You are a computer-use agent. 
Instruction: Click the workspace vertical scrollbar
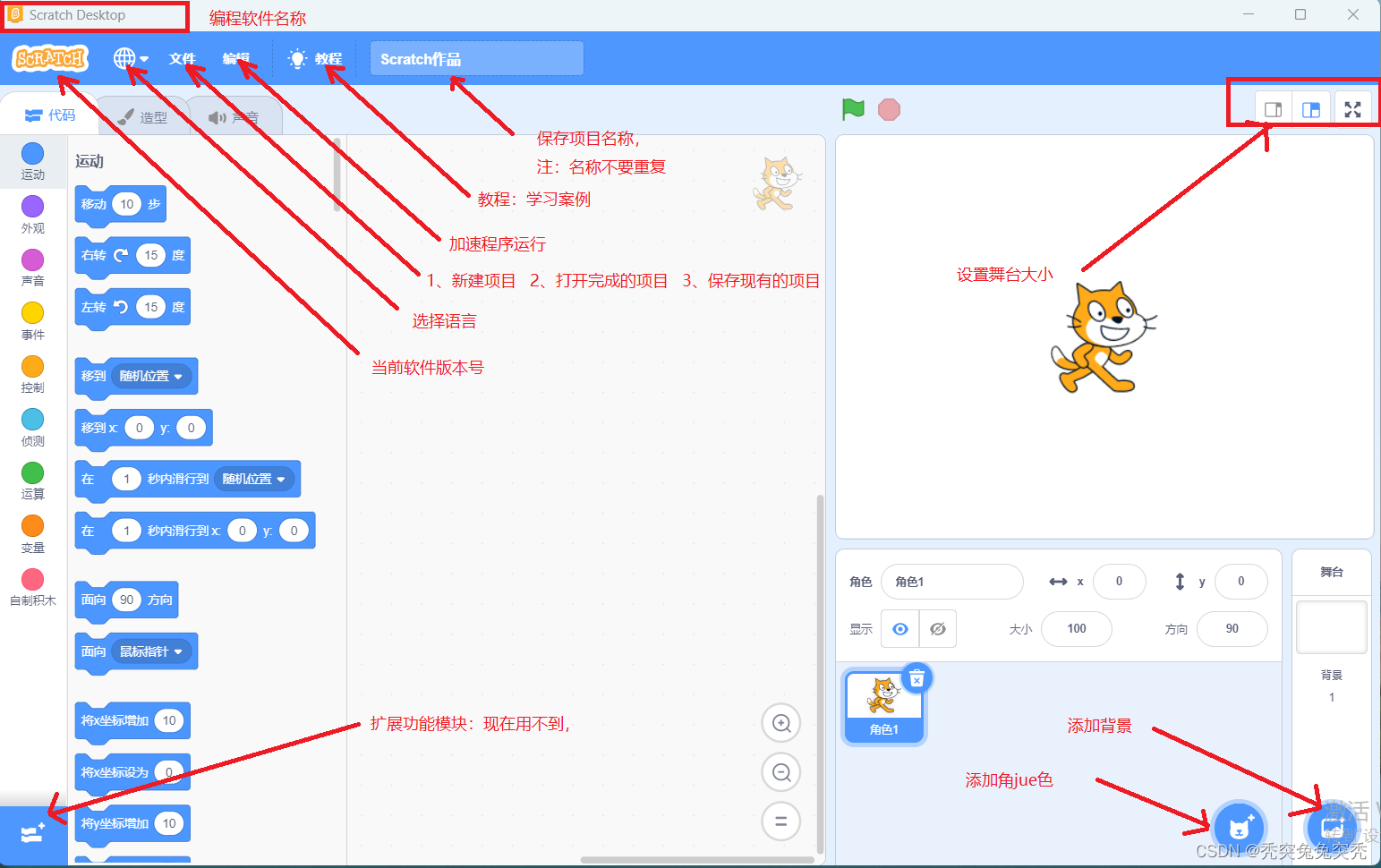pos(820,675)
